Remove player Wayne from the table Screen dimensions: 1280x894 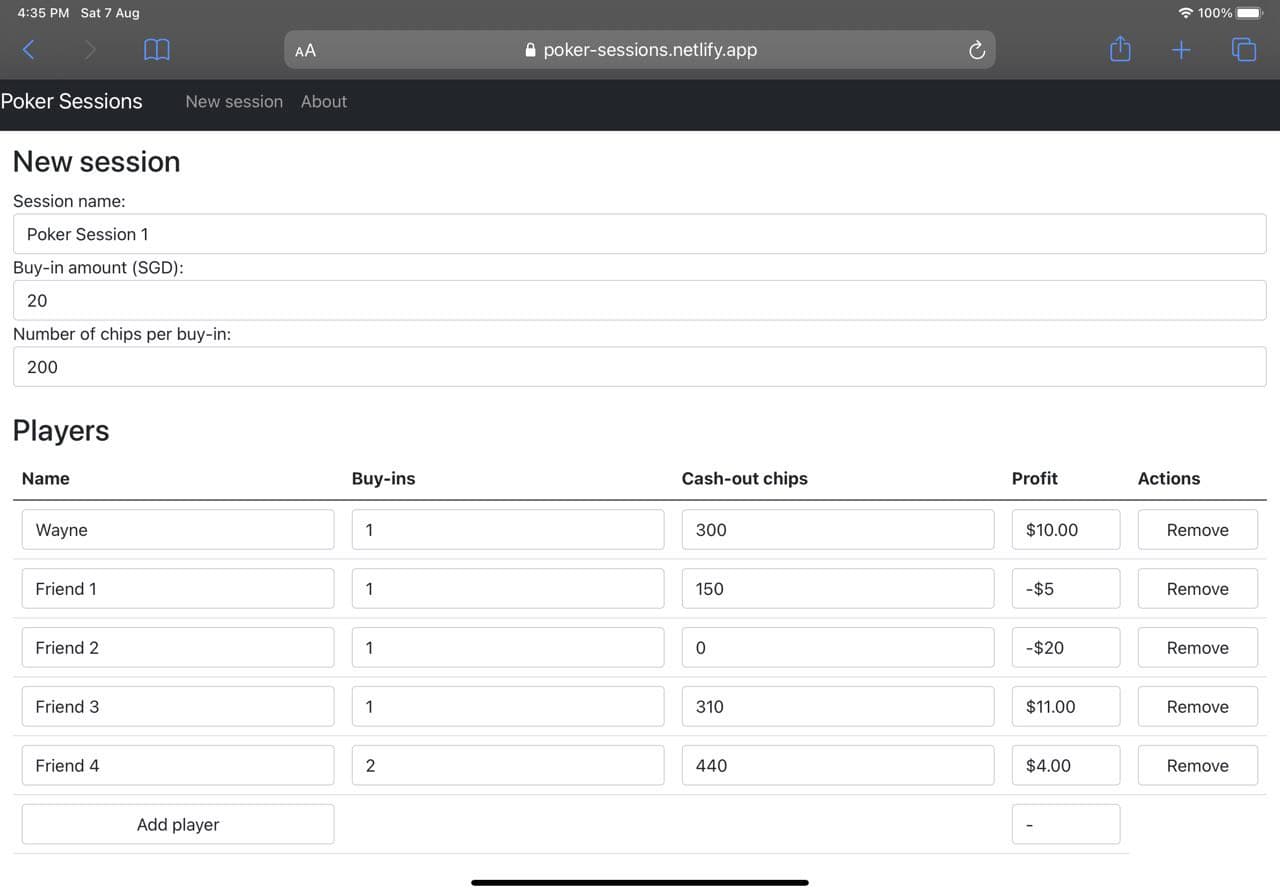click(1197, 530)
